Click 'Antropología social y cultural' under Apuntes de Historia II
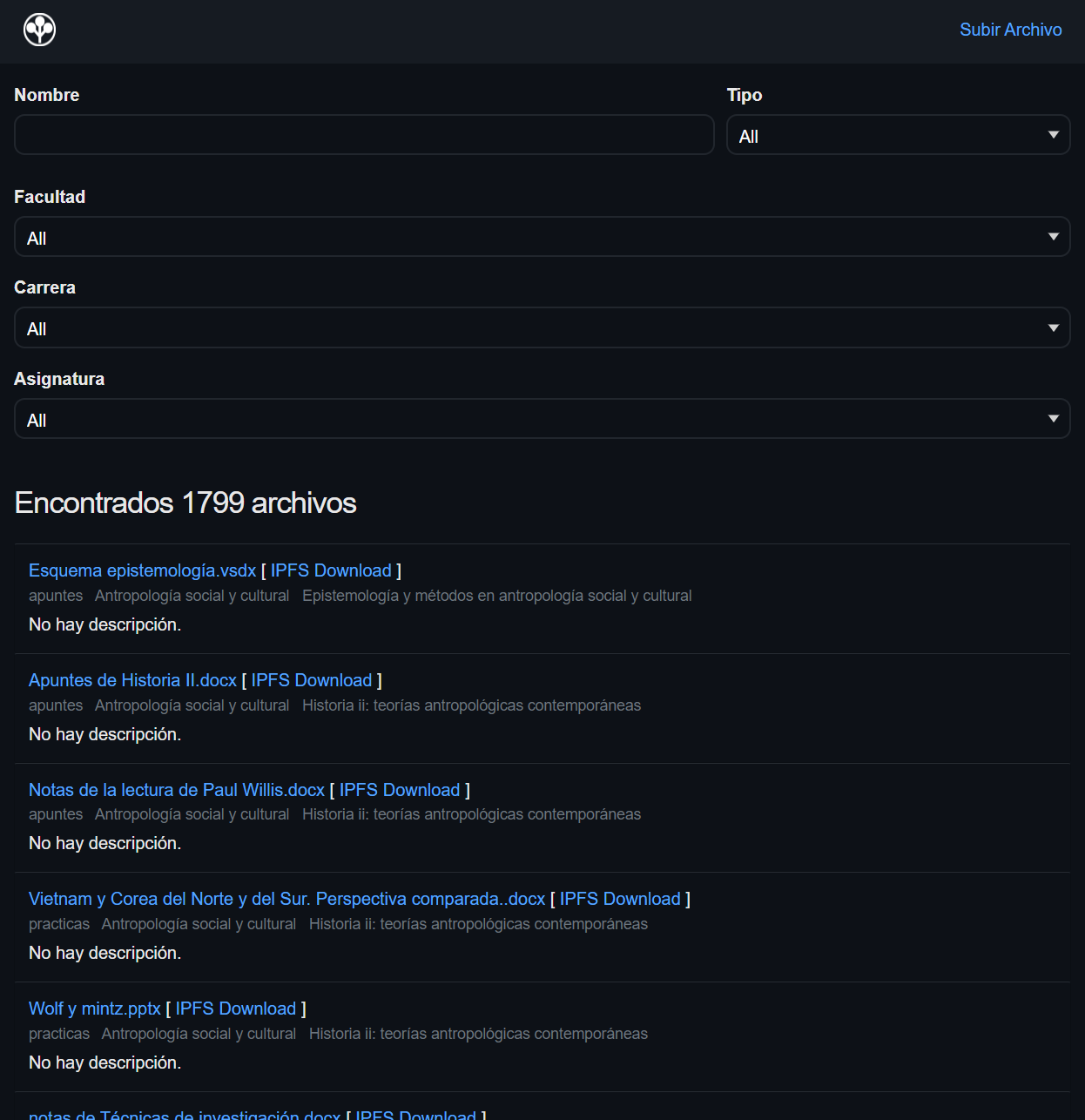 (192, 705)
